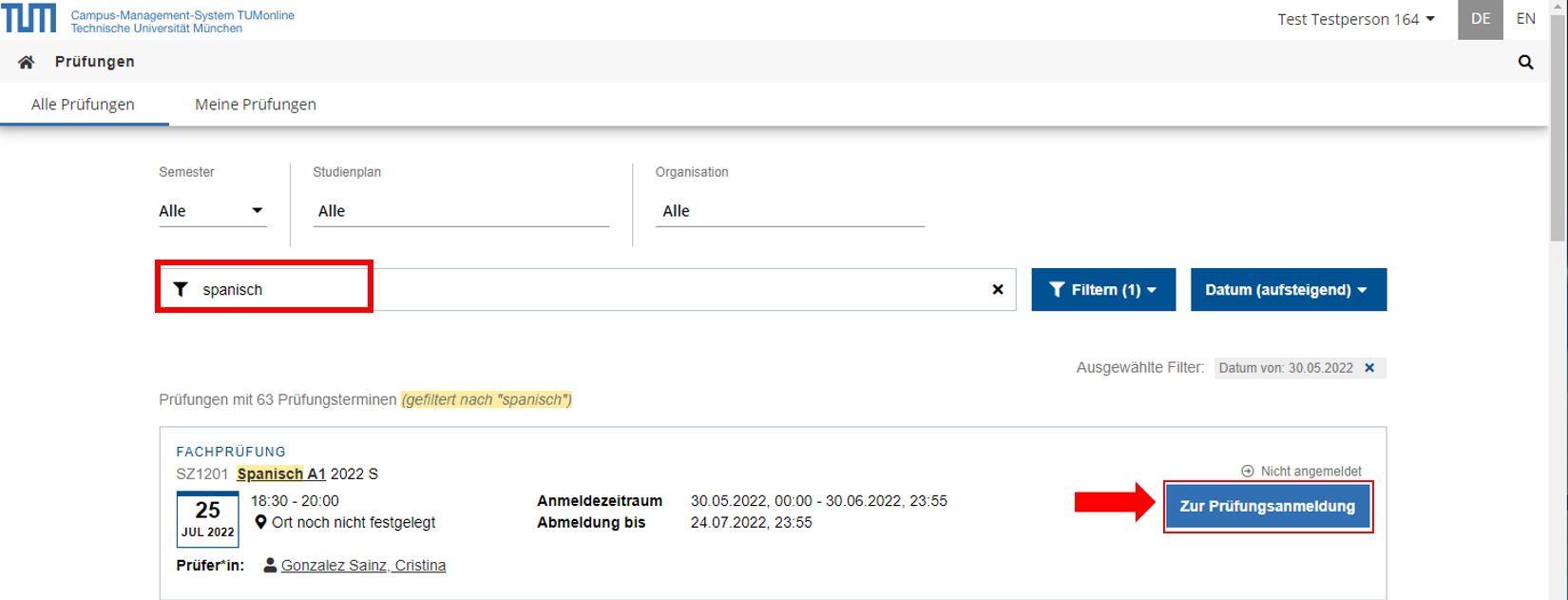Click the TUM logo
1568x600 pixels.
29,18
